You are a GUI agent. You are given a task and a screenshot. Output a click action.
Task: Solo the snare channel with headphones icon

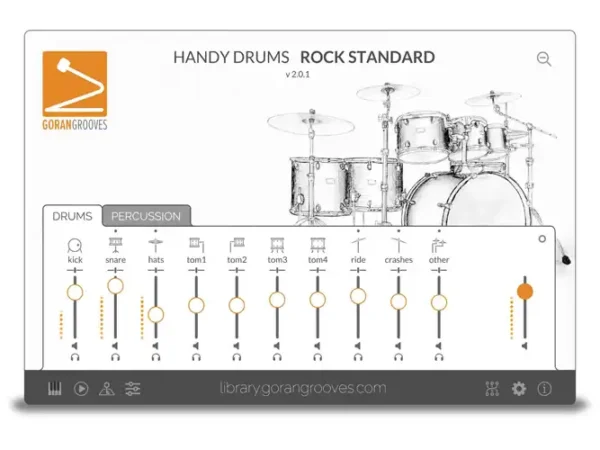[115, 357]
